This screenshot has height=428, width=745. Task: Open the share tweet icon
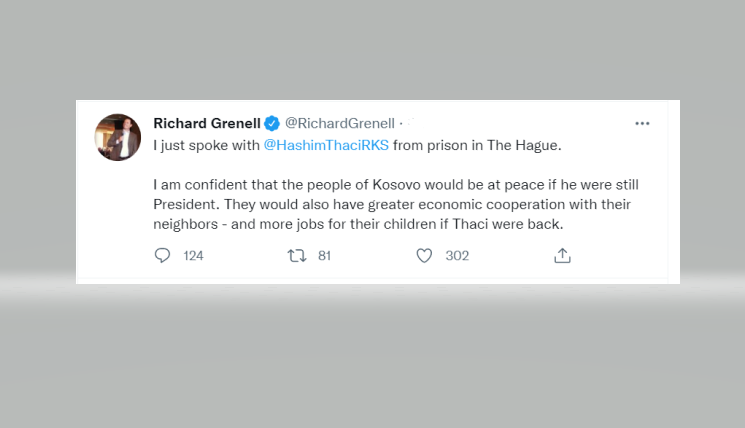click(562, 256)
